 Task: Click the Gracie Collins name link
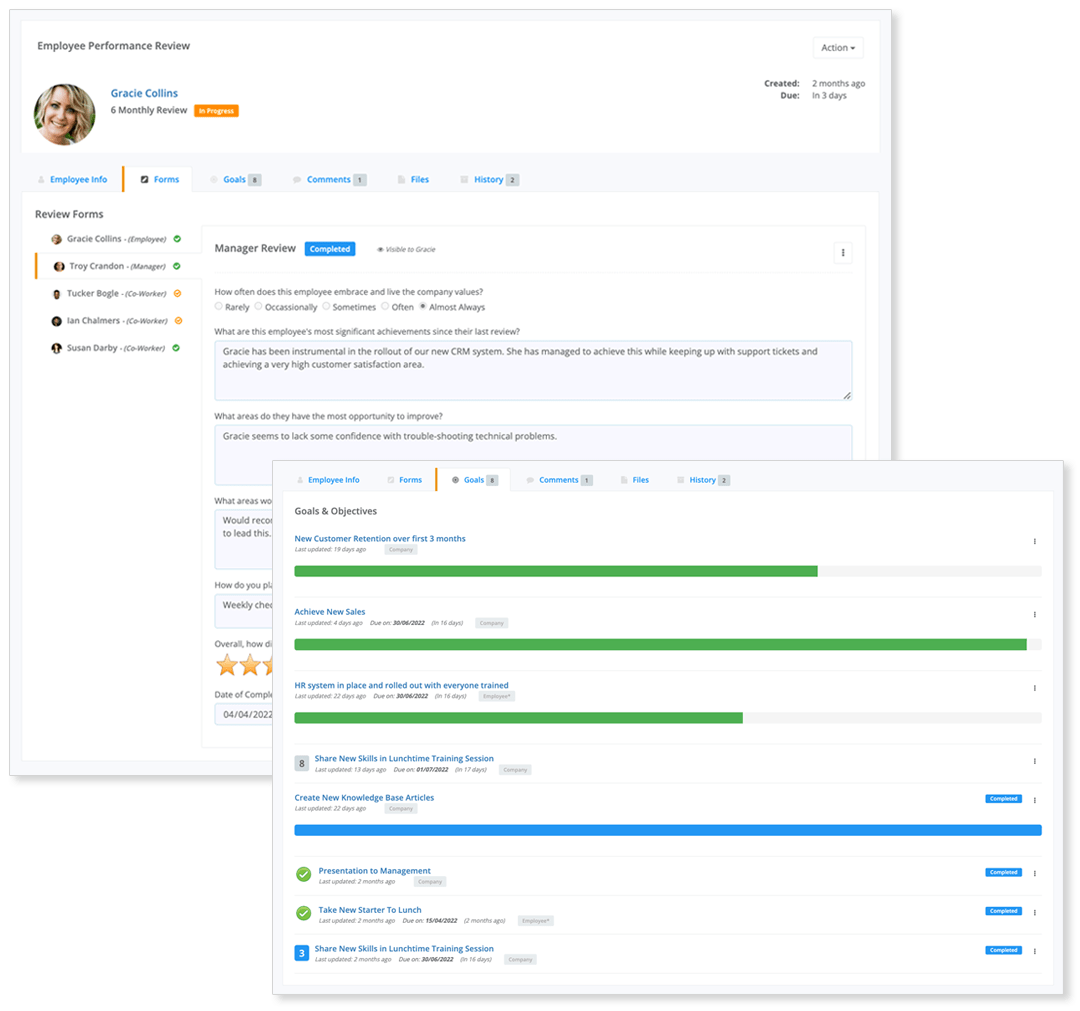click(144, 93)
